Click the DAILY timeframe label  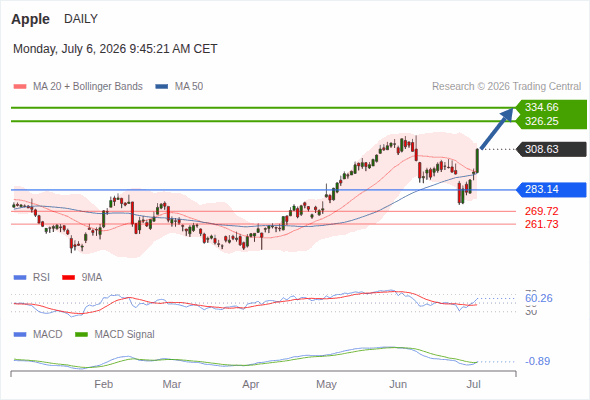(81, 19)
